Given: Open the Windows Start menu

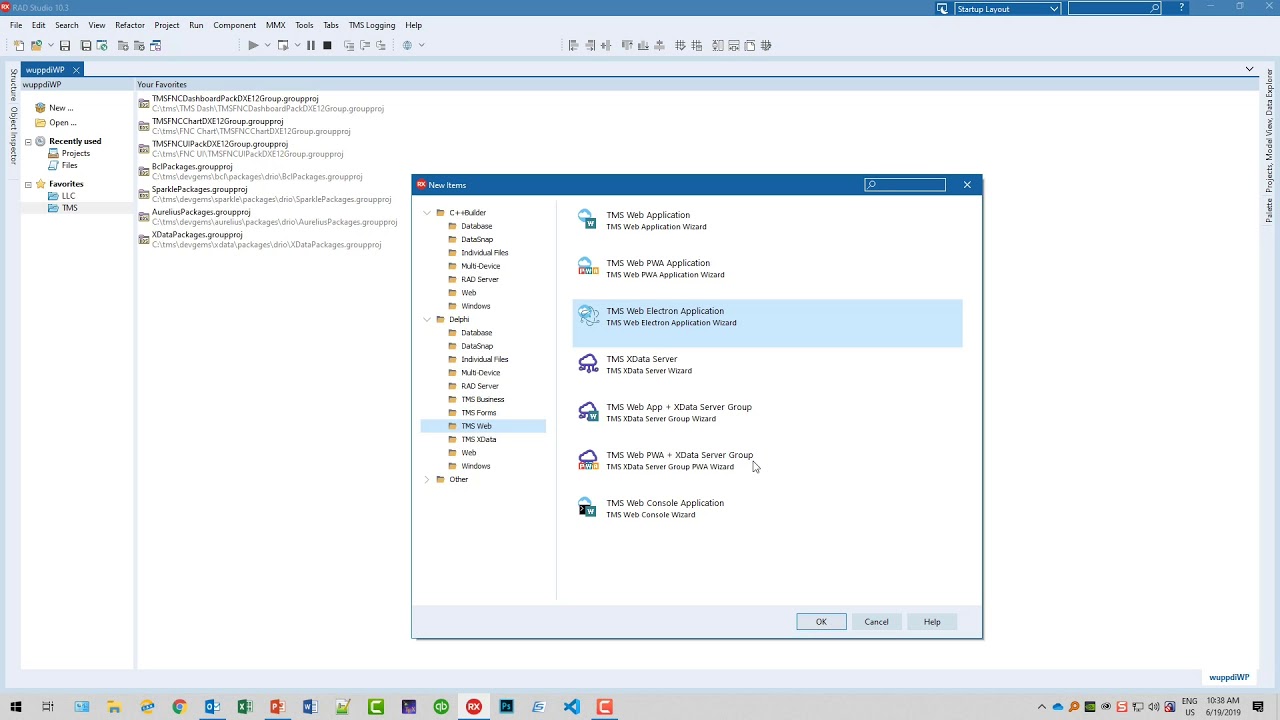Looking at the screenshot, I should point(16,707).
